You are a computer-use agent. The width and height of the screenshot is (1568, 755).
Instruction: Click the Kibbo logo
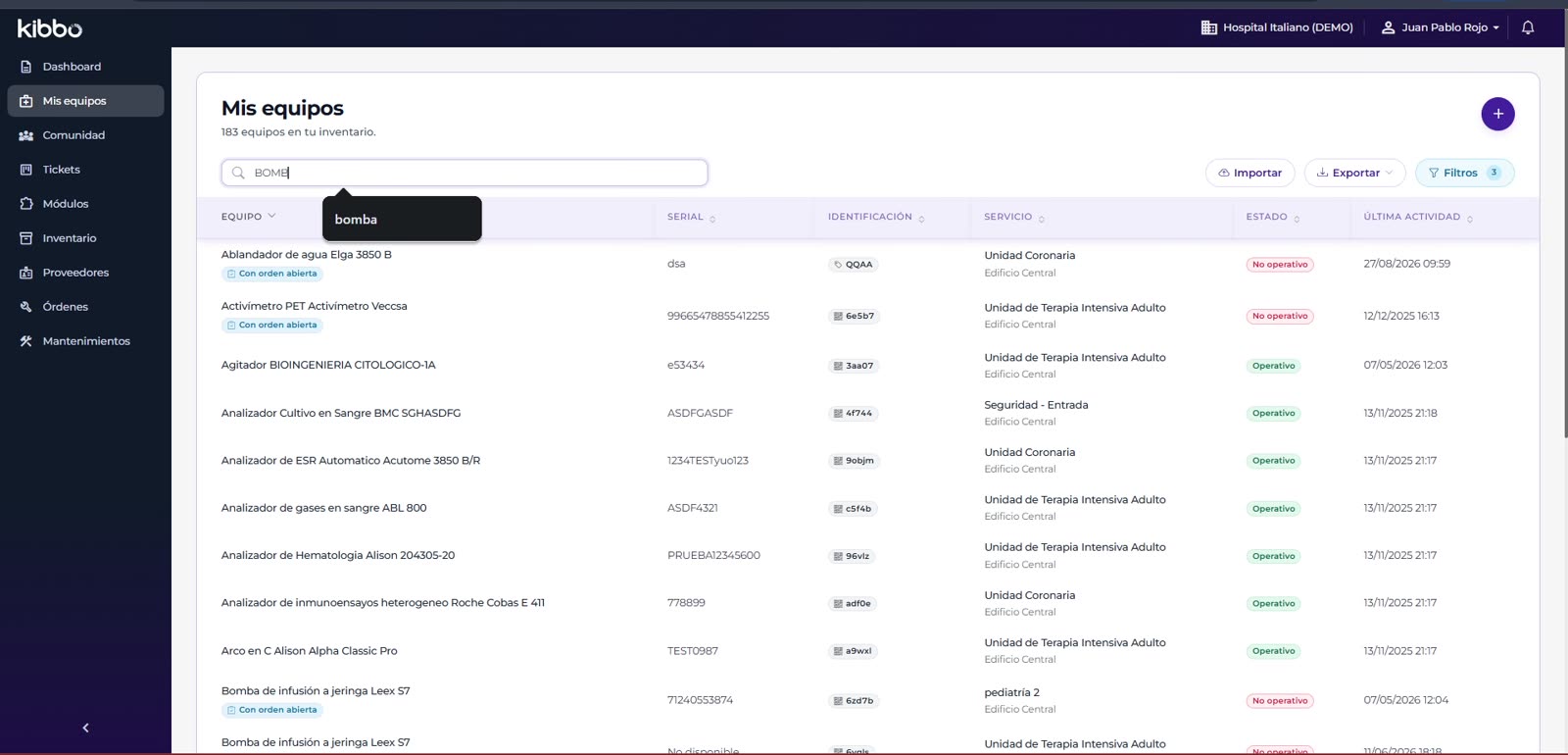pyautogui.click(x=50, y=28)
